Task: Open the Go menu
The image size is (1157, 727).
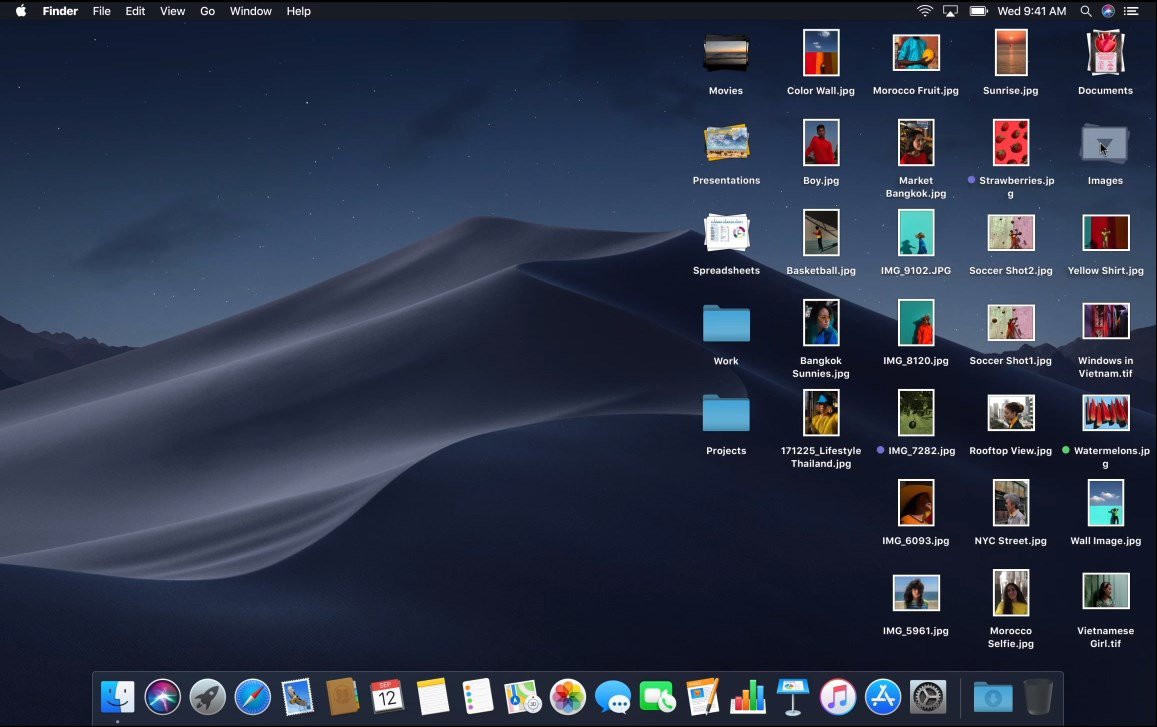Action: (207, 11)
